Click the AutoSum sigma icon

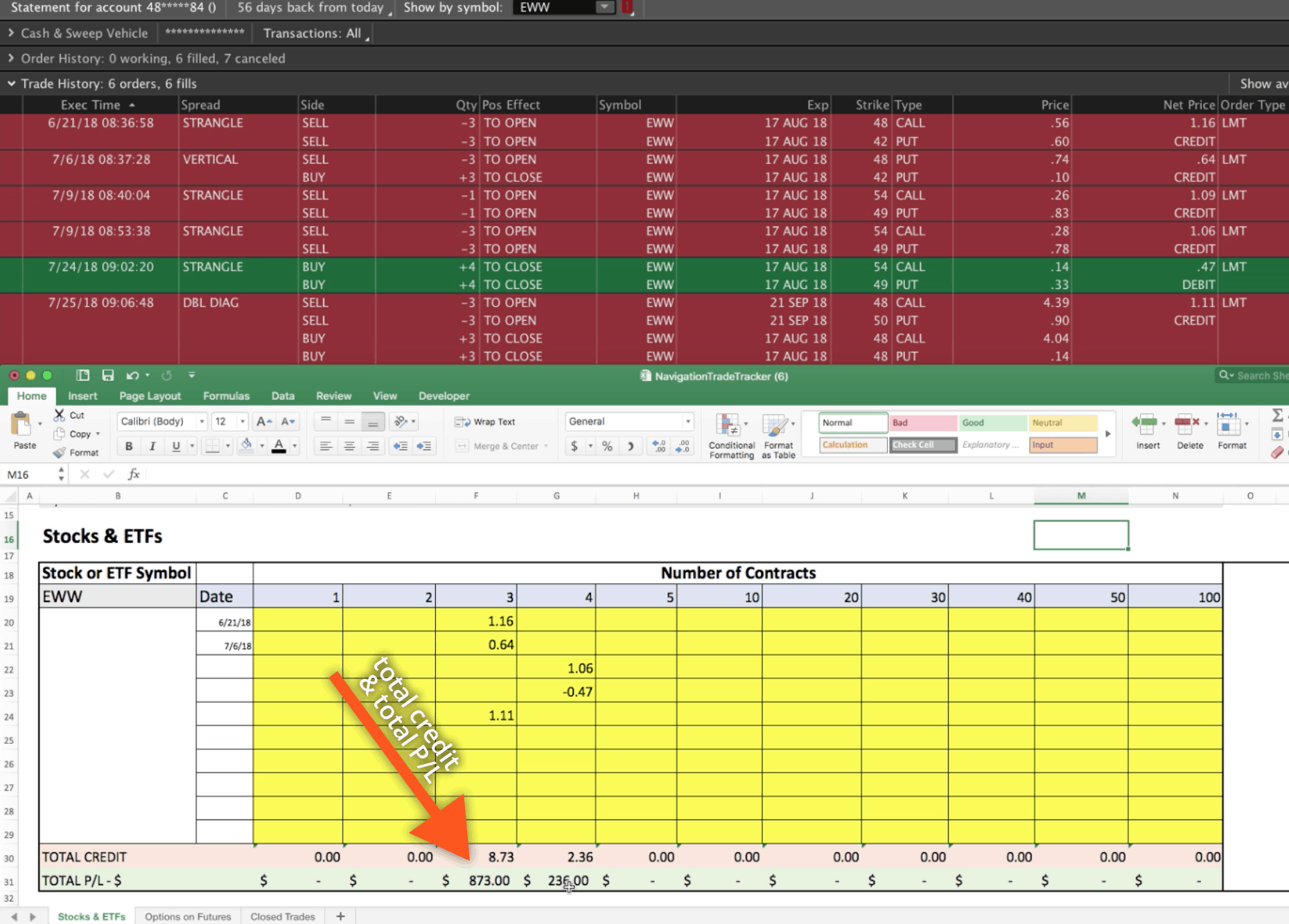click(x=1277, y=415)
